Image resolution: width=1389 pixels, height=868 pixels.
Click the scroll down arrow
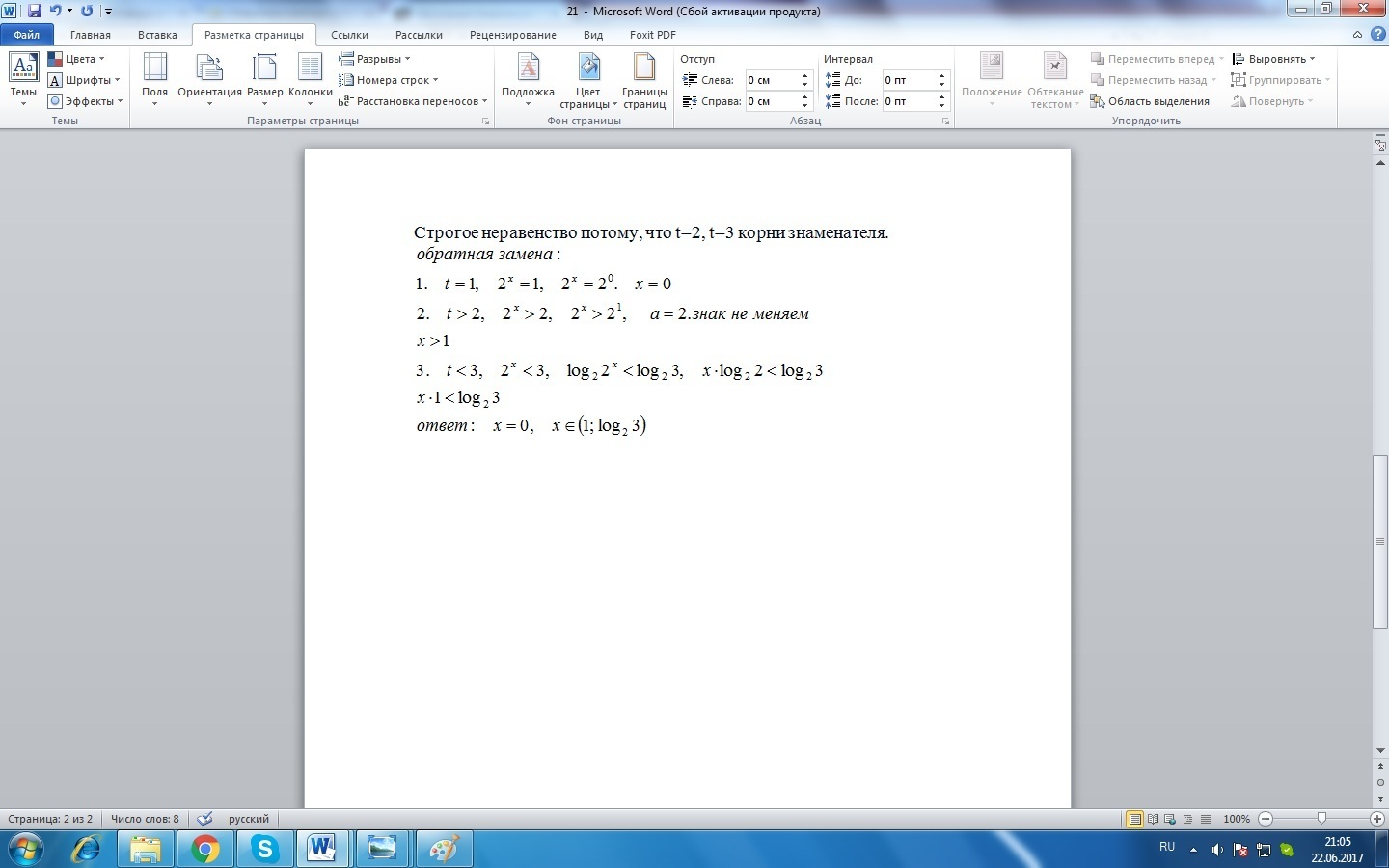point(1380,750)
